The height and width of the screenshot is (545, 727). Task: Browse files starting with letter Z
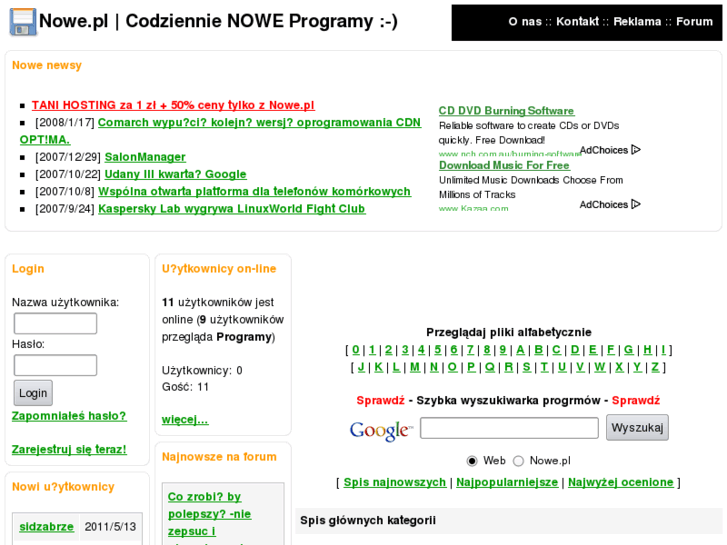click(655, 367)
